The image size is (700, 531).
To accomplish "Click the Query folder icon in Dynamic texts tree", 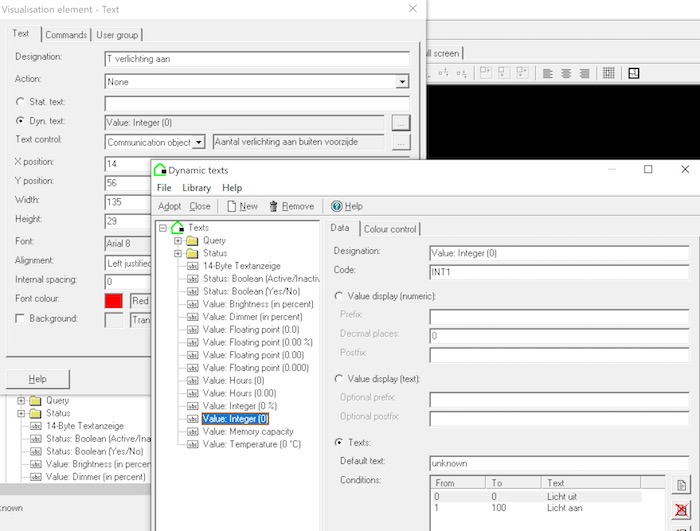I will point(192,241).
